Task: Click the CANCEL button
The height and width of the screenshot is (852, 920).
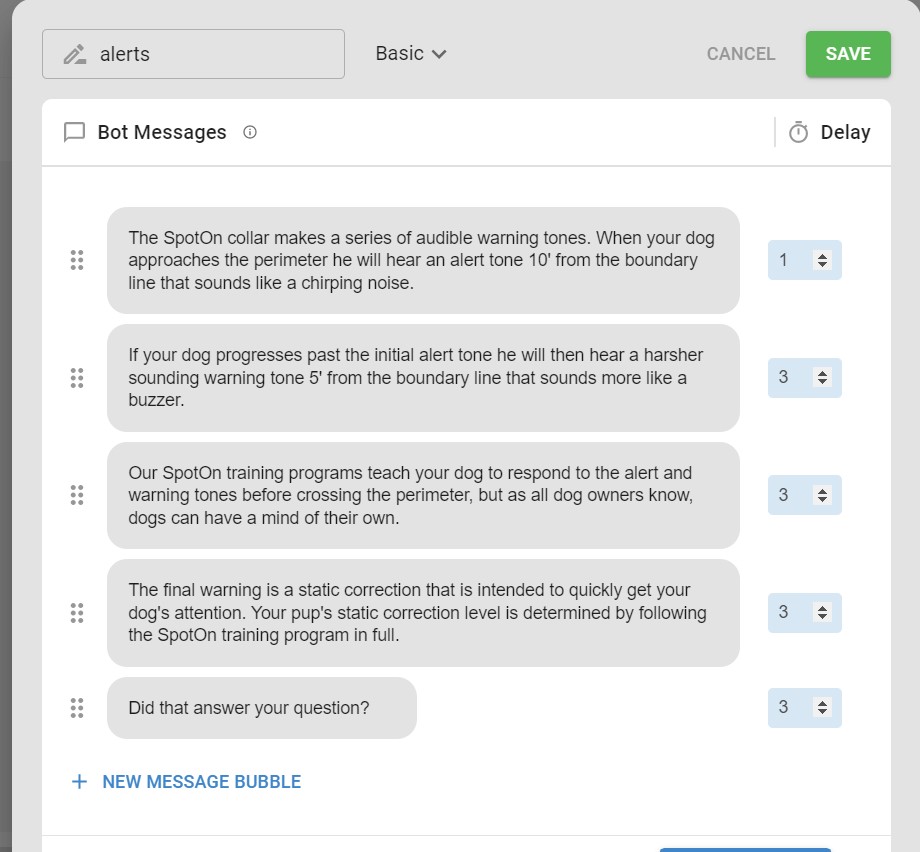Action: tap(740, 54)
